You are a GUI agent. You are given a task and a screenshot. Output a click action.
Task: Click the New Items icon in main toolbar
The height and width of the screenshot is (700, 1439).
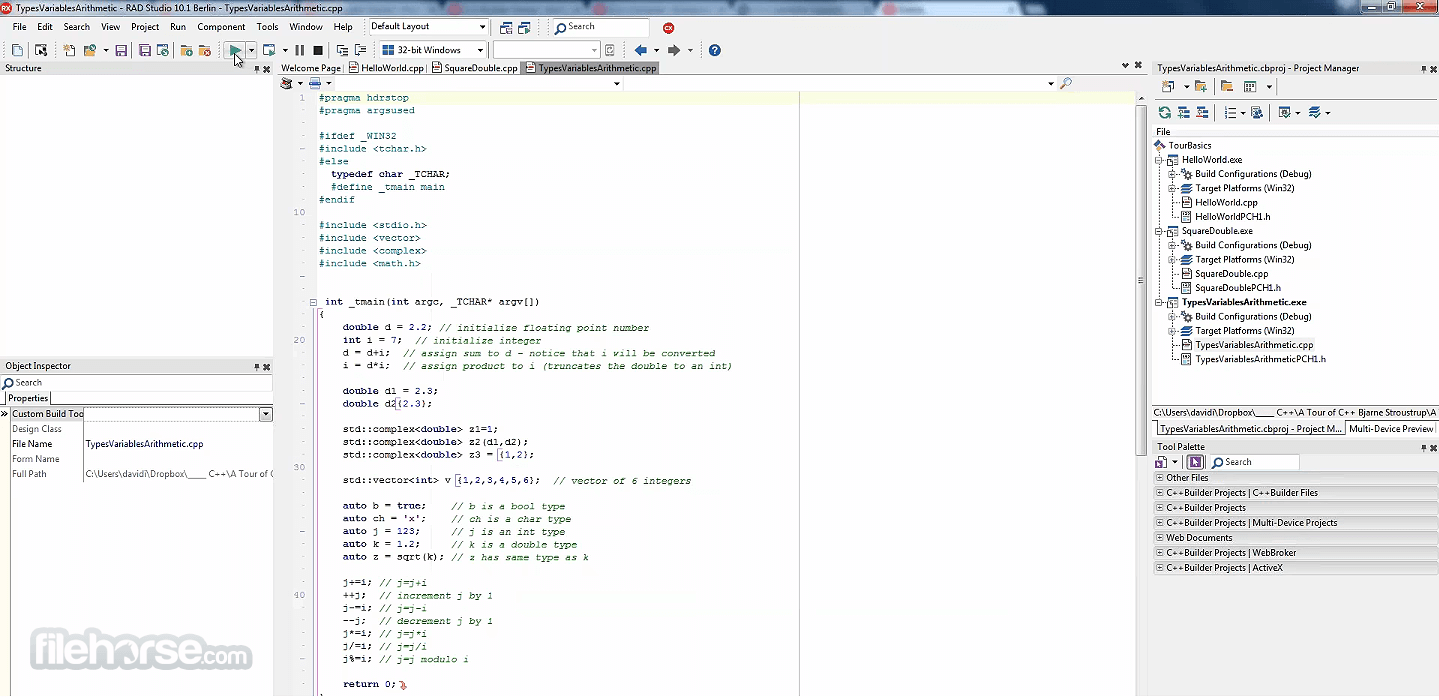[x=70, y=50]
